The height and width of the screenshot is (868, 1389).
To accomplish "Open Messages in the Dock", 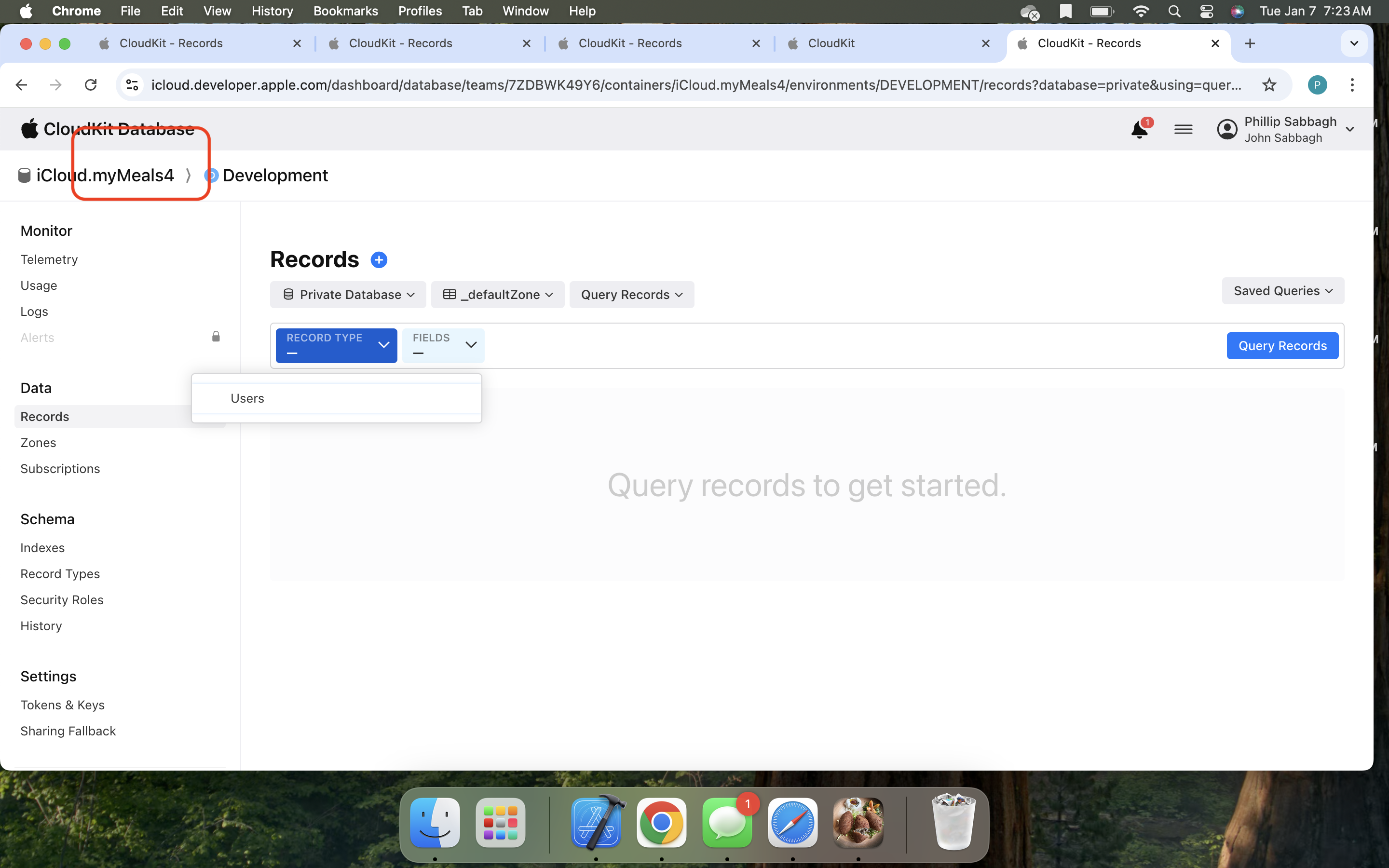I will 727,822.
